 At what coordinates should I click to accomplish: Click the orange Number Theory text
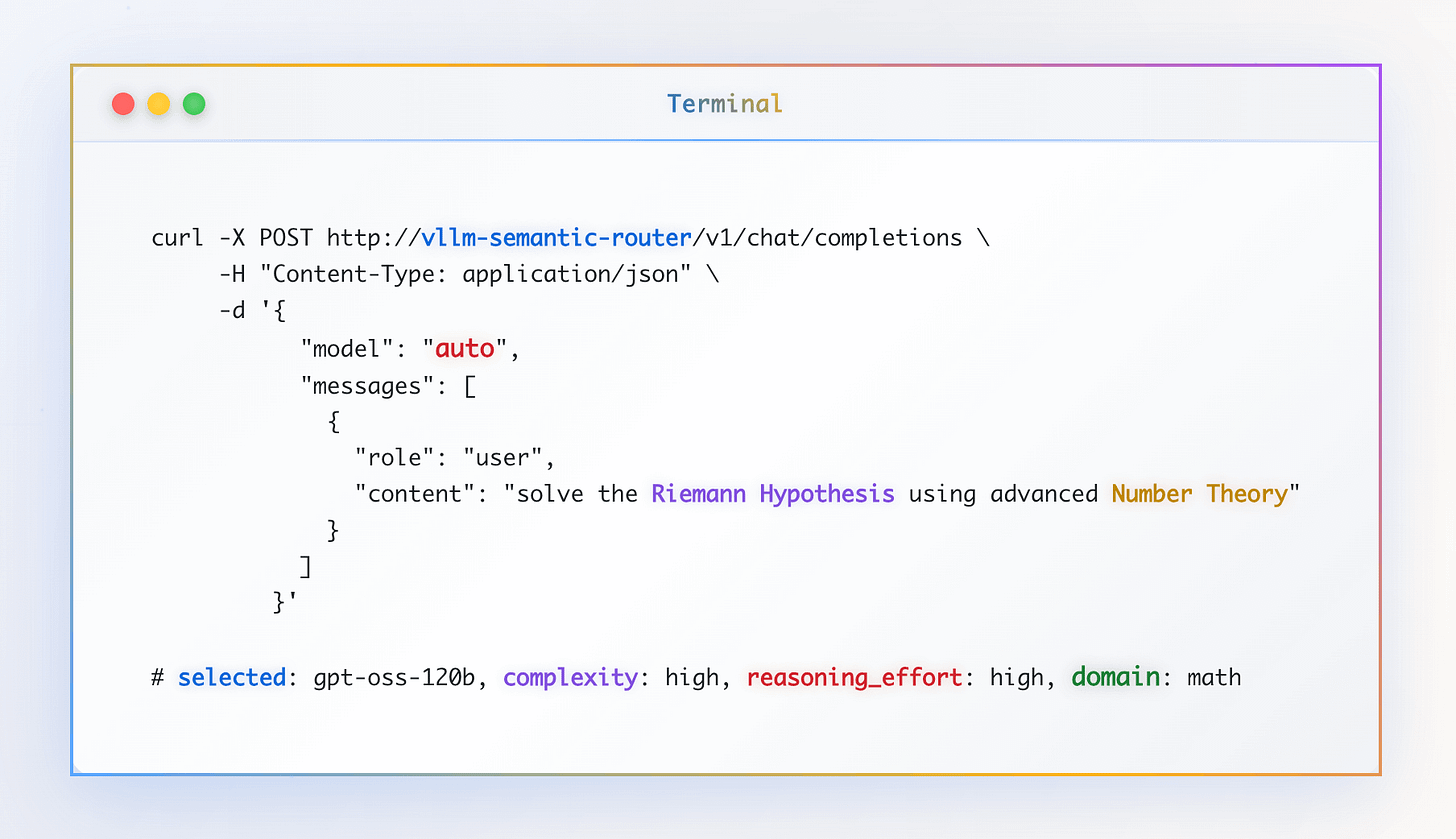tap(1200, 494)
